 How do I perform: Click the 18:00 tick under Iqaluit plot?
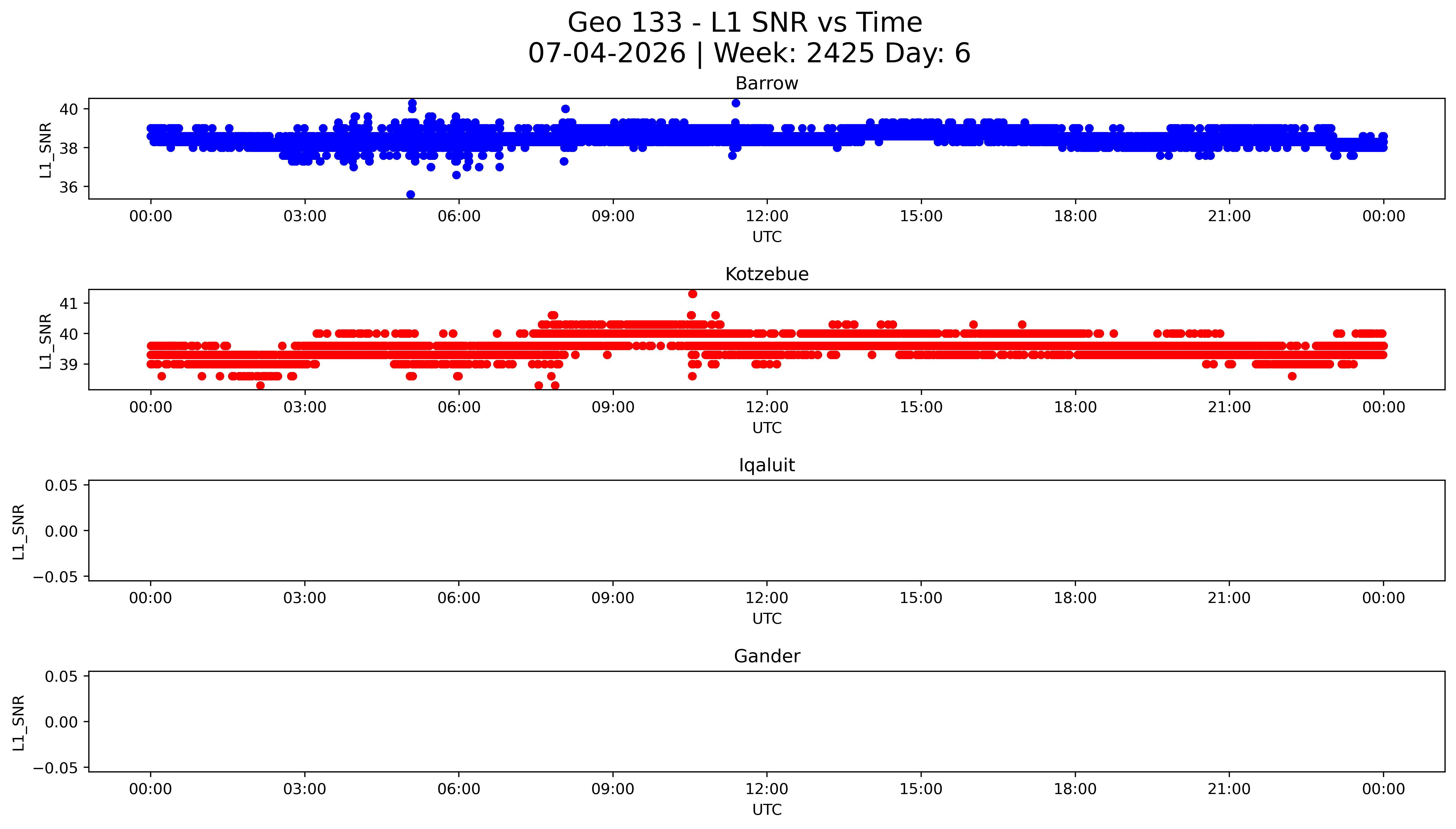pyautogui.click(x=1075, y=598)
